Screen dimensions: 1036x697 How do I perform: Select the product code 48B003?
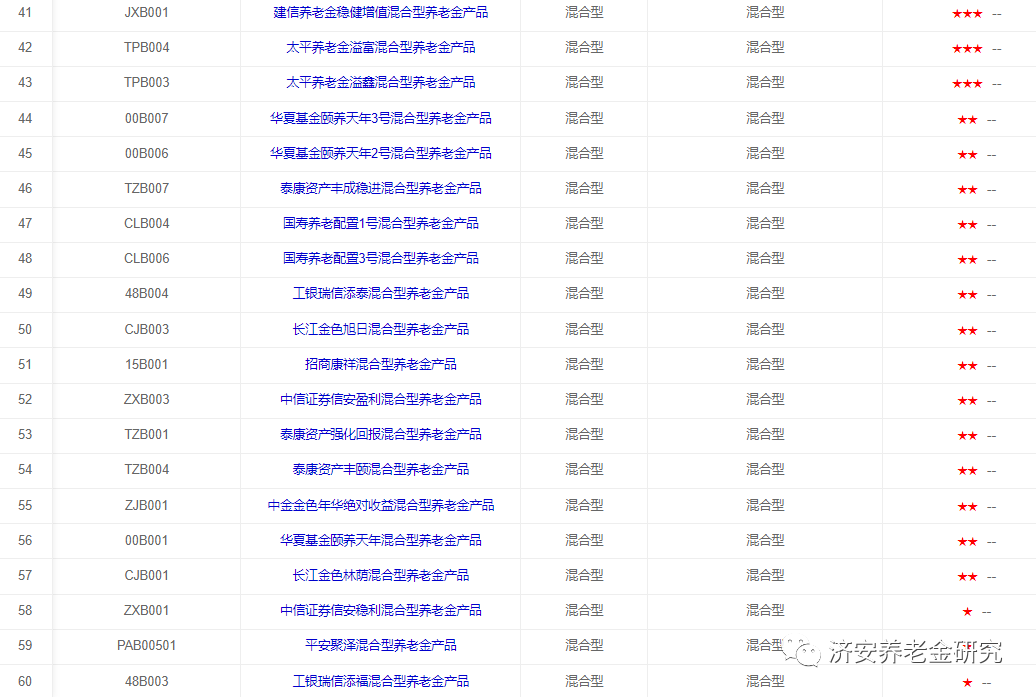(147, 681)
